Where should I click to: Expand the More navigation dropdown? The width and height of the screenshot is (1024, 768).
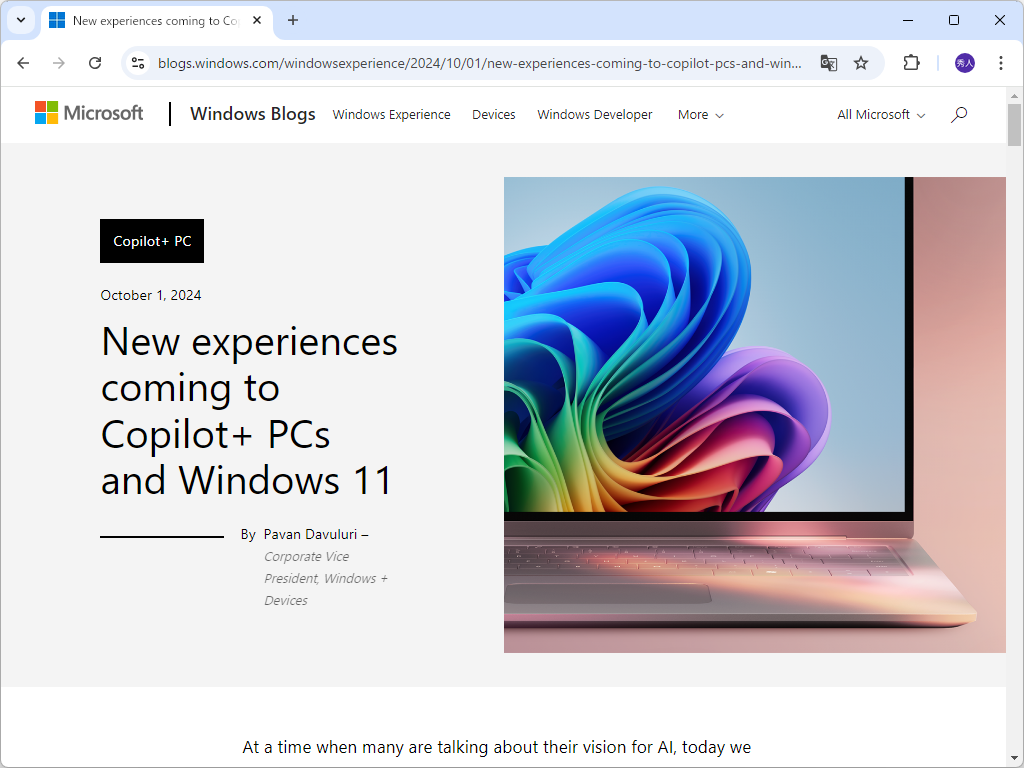tap(700, 114)
